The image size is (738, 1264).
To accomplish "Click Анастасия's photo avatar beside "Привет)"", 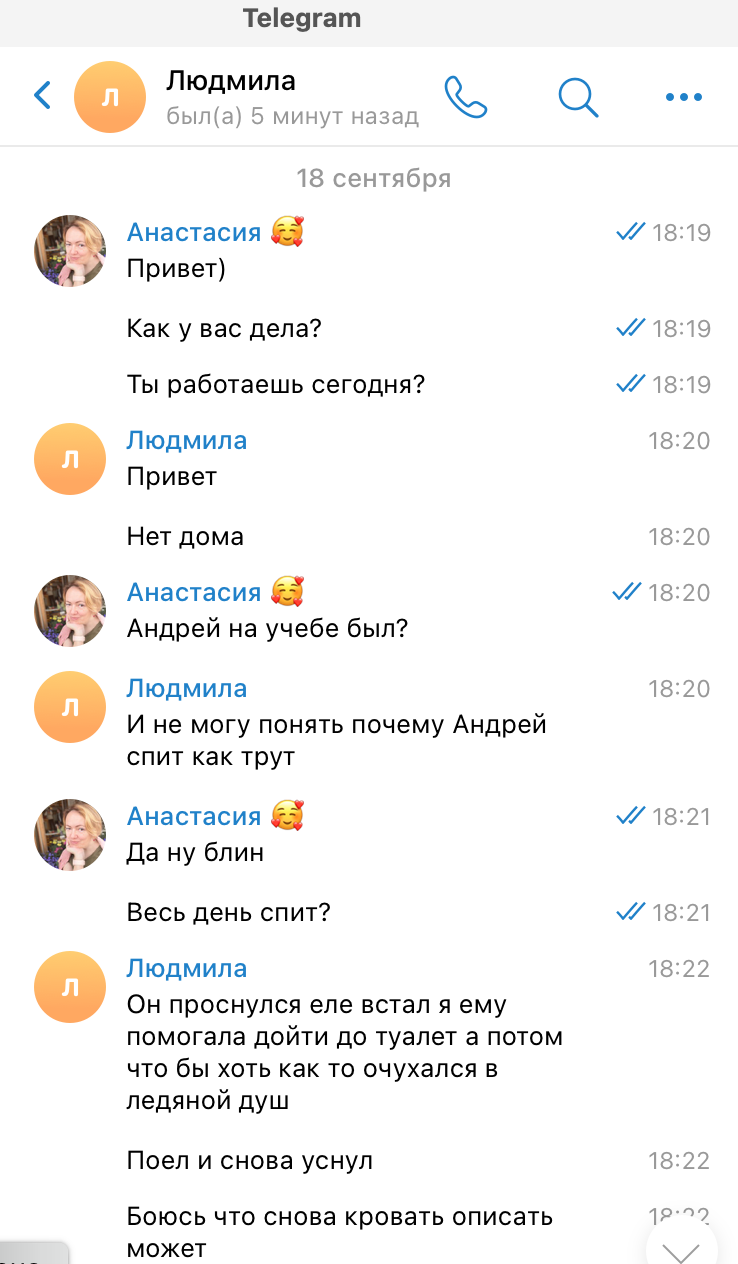I will coord(70,251).
